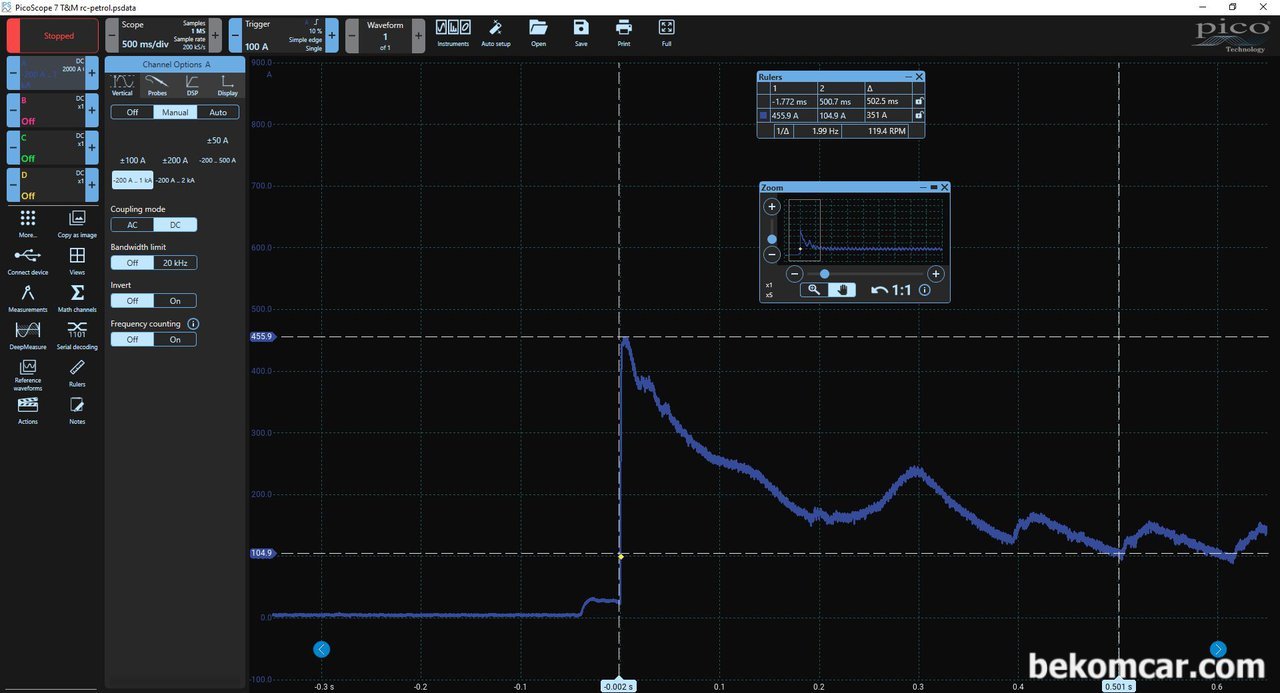The image size is (1280, 693).
Task: Open the Notes tool
Action: pos(77,410)
